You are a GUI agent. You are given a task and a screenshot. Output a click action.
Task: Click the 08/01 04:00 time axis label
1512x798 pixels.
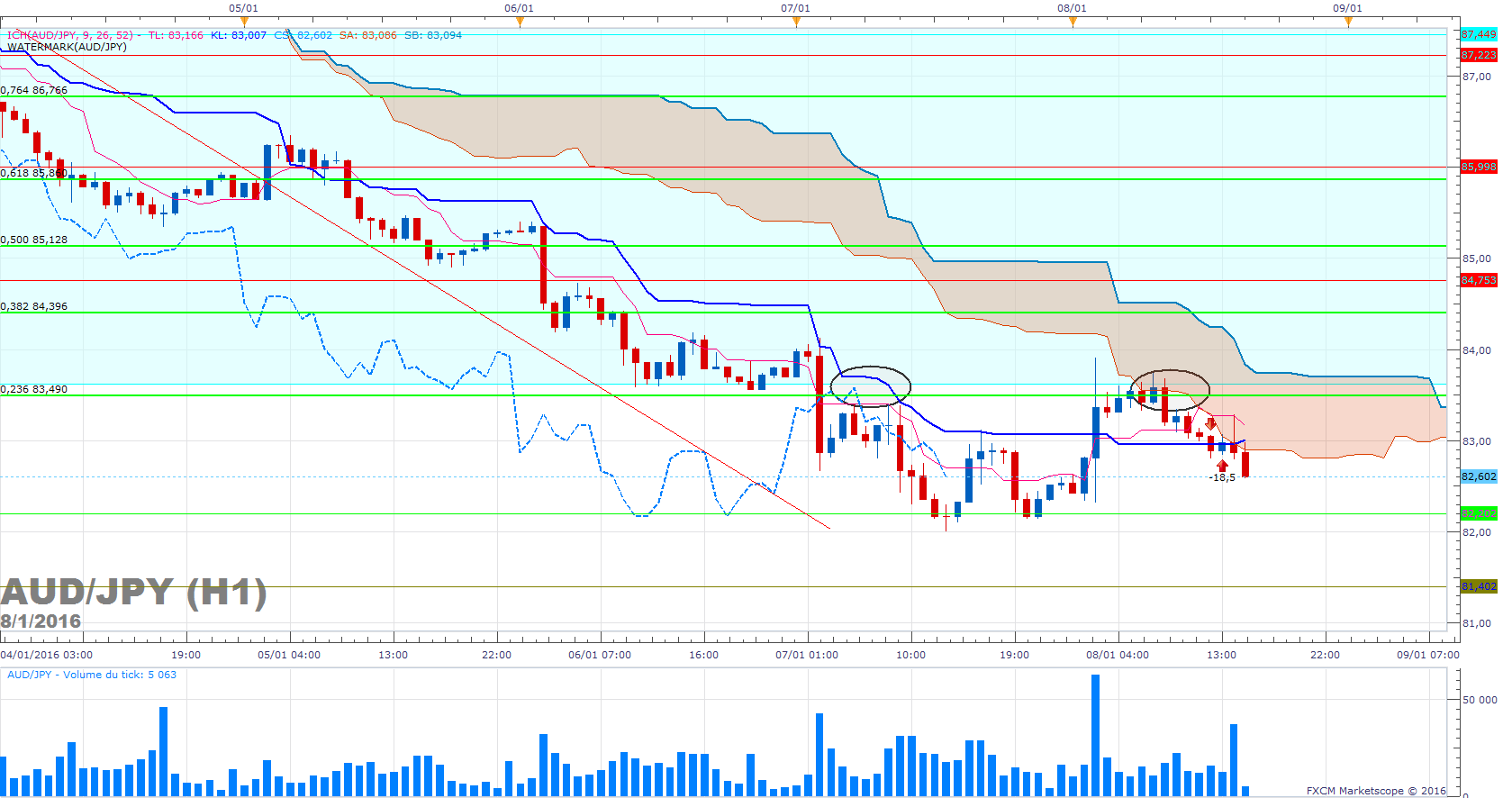coord(1118,655)
